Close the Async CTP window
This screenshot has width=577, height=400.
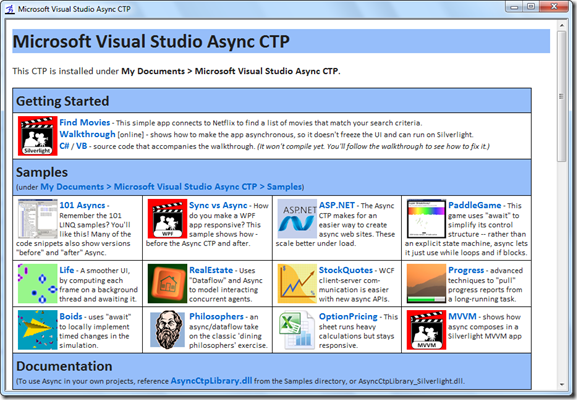point(554,7)
